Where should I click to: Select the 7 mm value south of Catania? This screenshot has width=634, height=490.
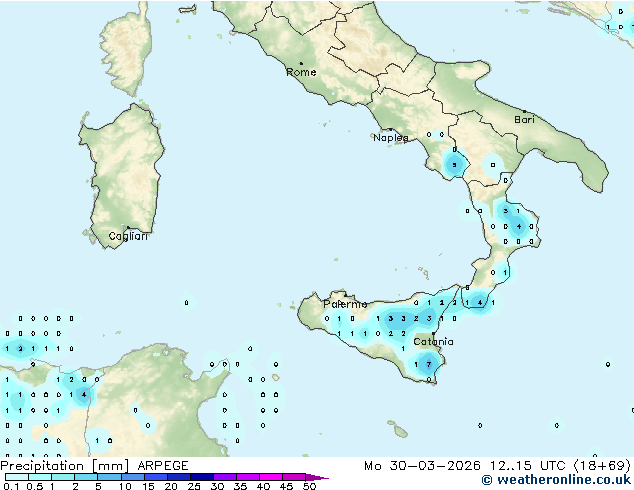click(x=429, y=364)
